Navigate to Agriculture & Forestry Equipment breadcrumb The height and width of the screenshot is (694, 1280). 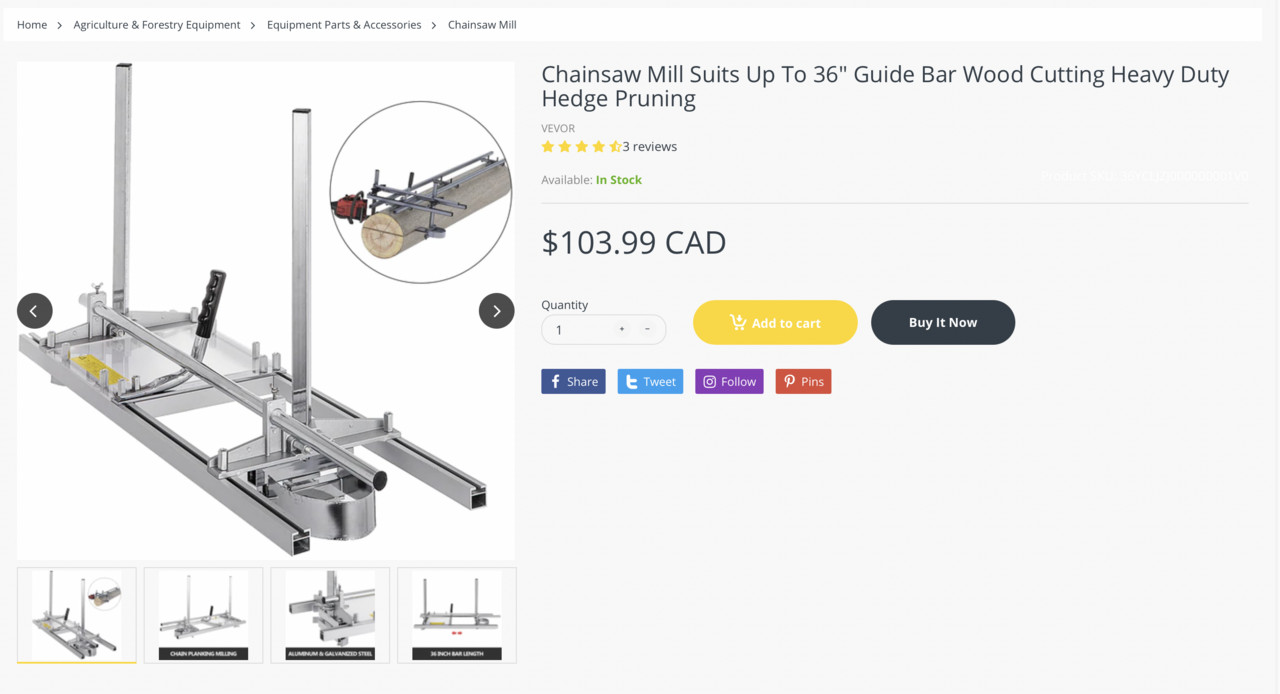coord(157,25)
